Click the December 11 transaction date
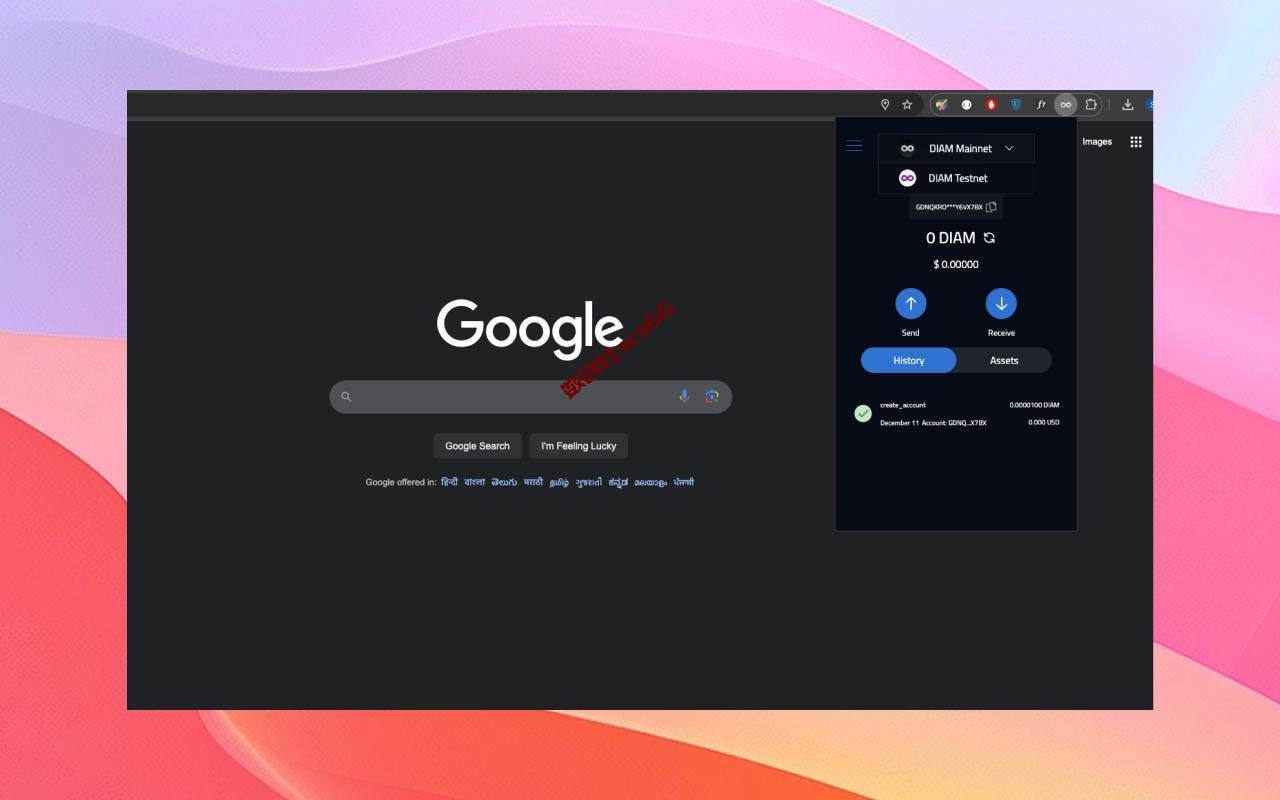The width and height of the screenshot is (1280, 800). 900,423
